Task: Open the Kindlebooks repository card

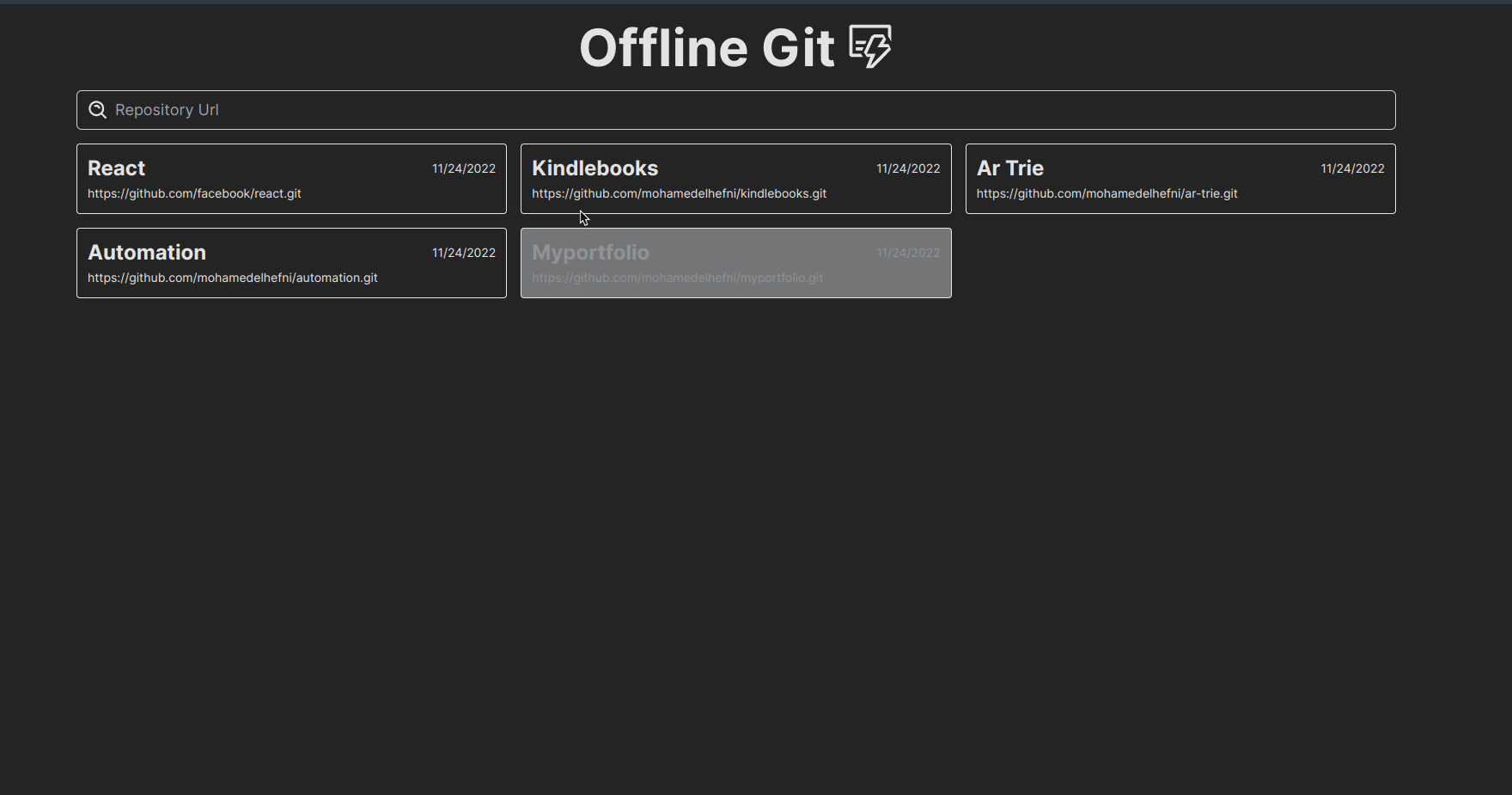Action: (x=736, y=179)
